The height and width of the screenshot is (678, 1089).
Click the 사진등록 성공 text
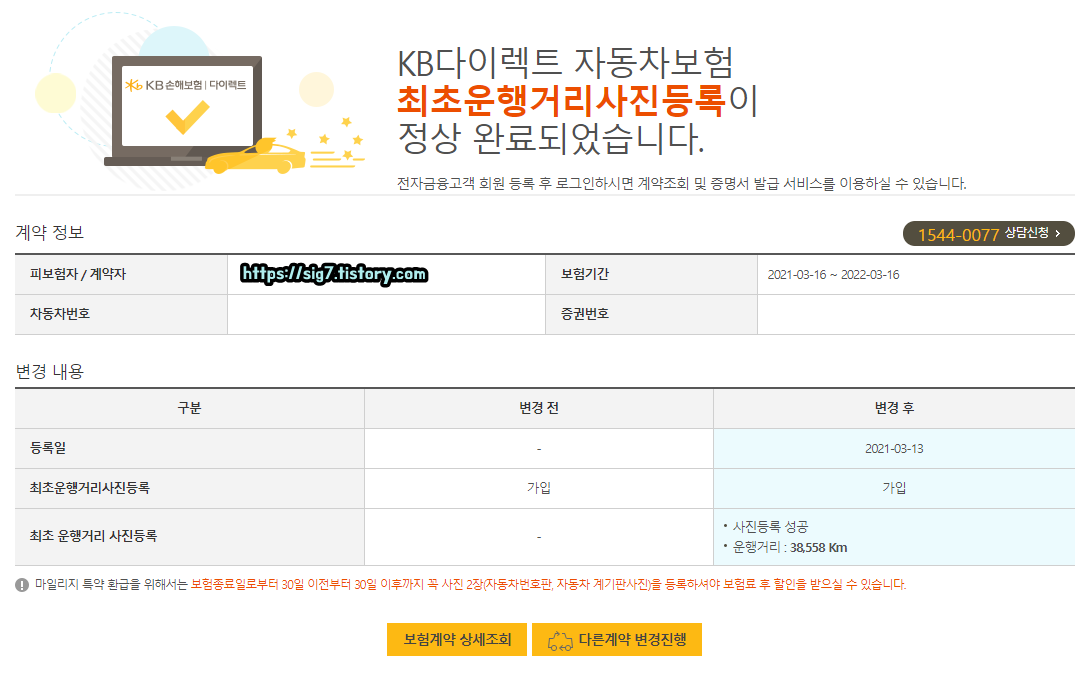(x=770, y=527)
